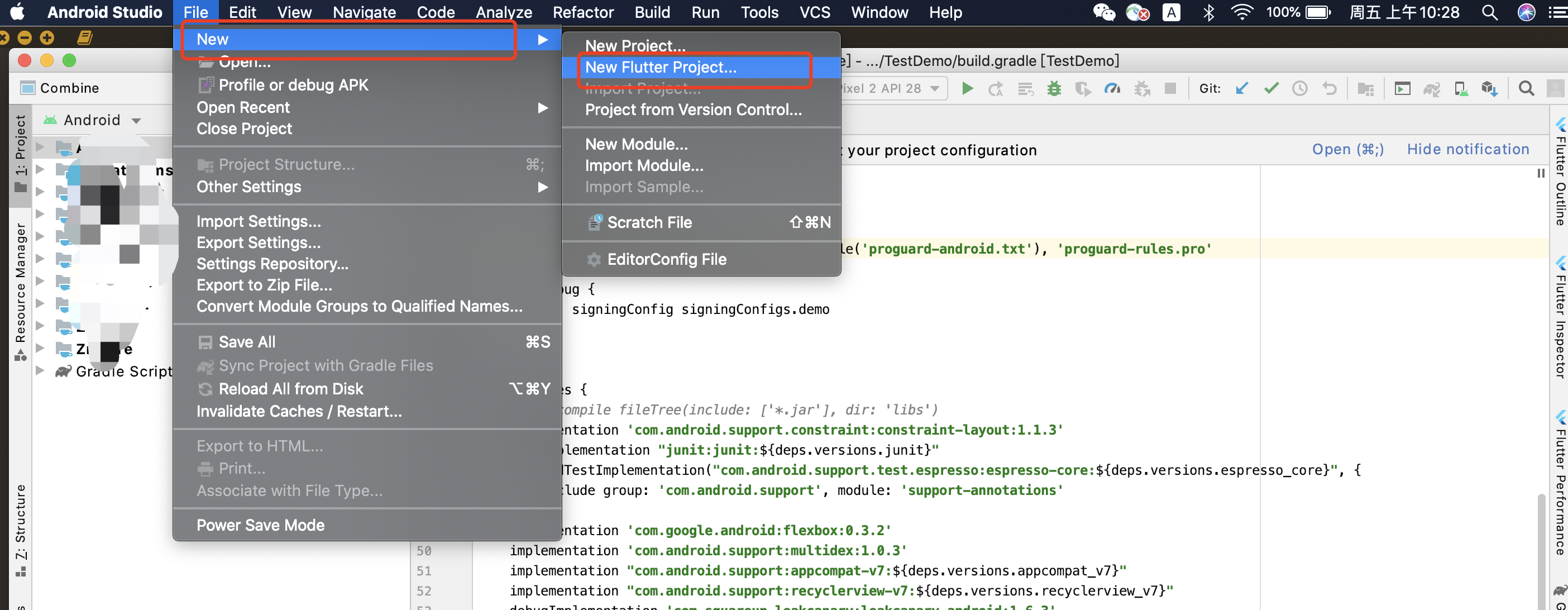Click the Hide notification link
The image size is (1568, 610).
1467,149
